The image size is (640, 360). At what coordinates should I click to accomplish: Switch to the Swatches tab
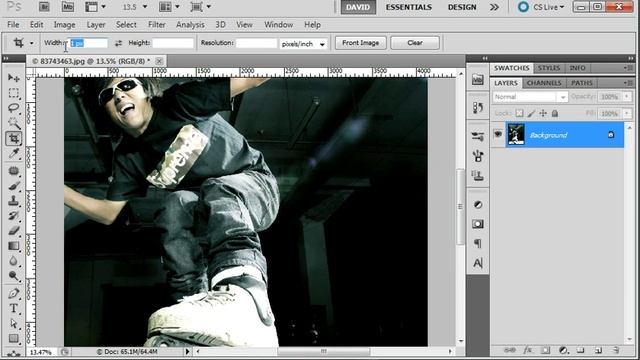pos(511,68)
